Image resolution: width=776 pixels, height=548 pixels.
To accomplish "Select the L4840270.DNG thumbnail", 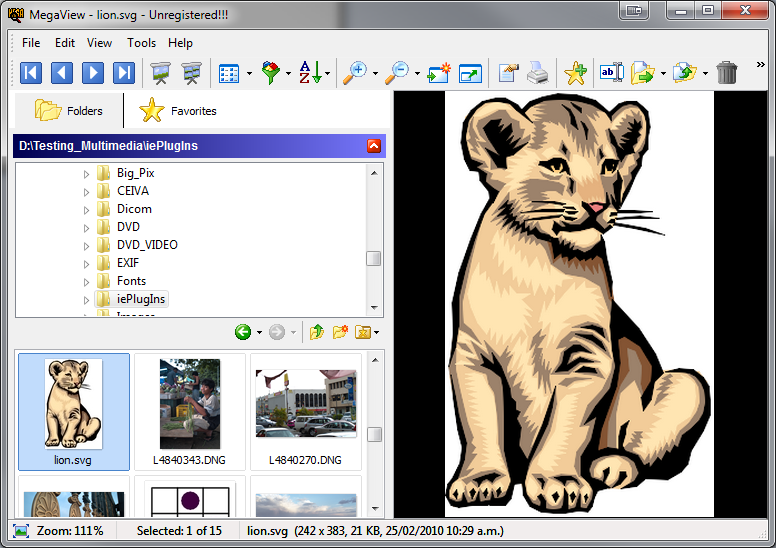I will click(306, 411).
